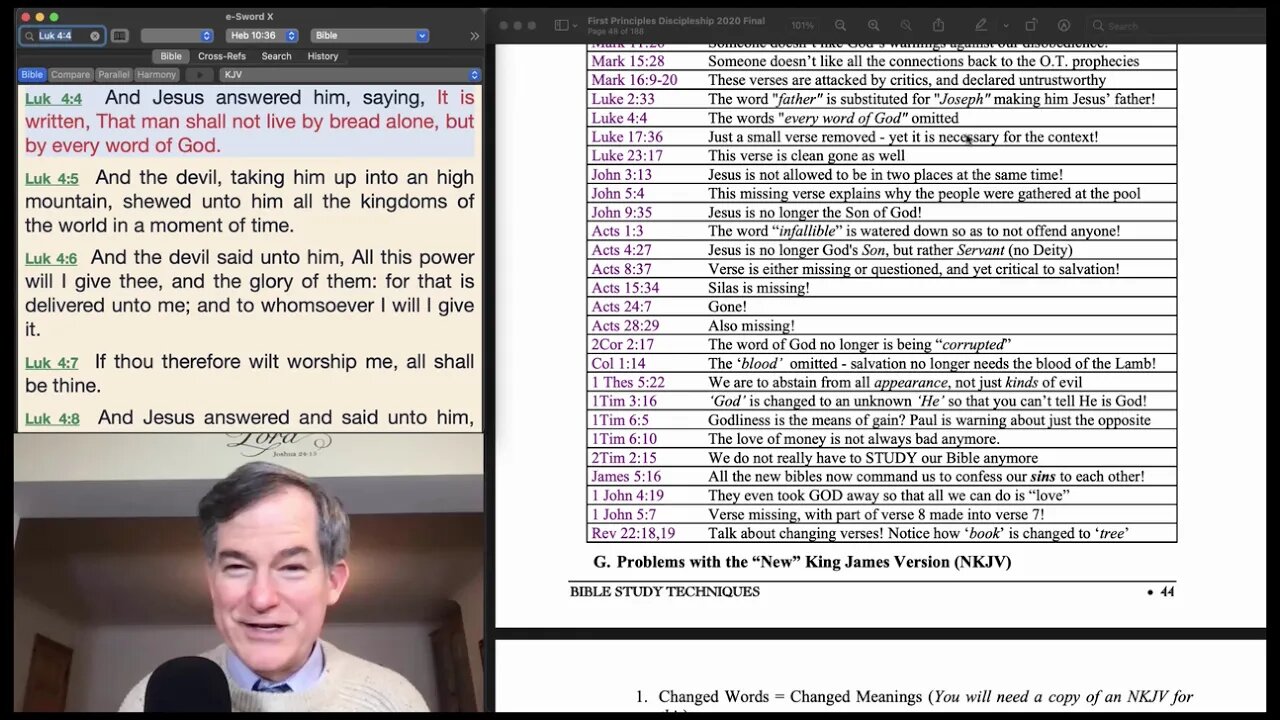Click the Mark 15:28 table cell
The width and height of the screenshot is (1280, 720).
pos(628,61)
